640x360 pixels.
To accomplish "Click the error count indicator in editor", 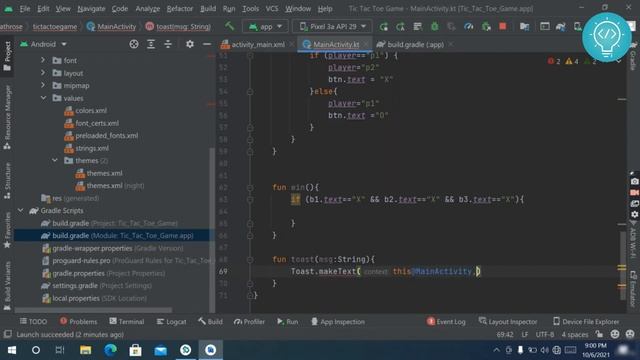I will pos(554,61).
